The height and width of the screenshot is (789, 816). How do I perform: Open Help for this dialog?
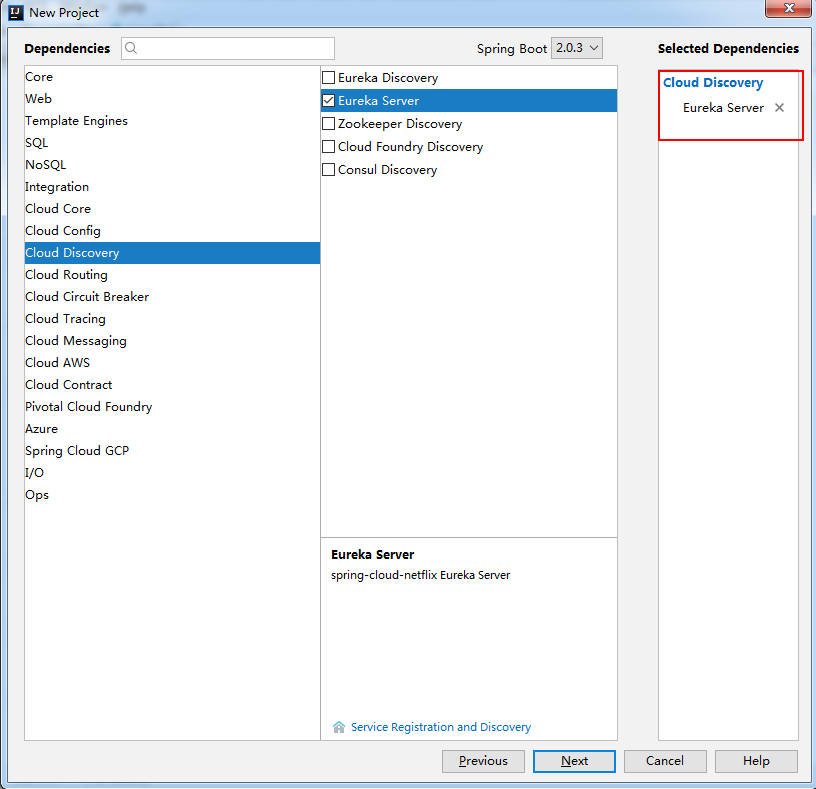tap(756, 761)
